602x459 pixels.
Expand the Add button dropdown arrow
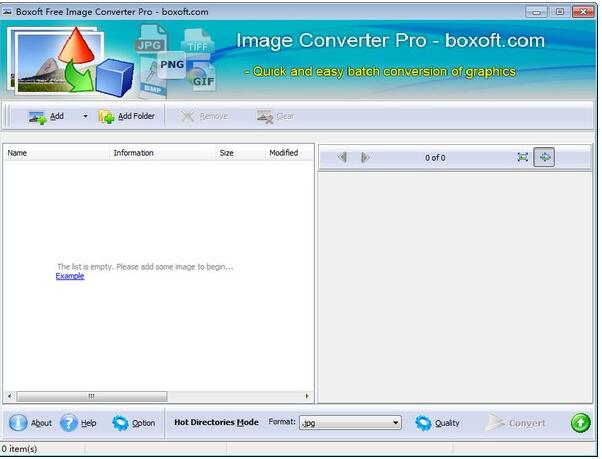coord(85,116)
